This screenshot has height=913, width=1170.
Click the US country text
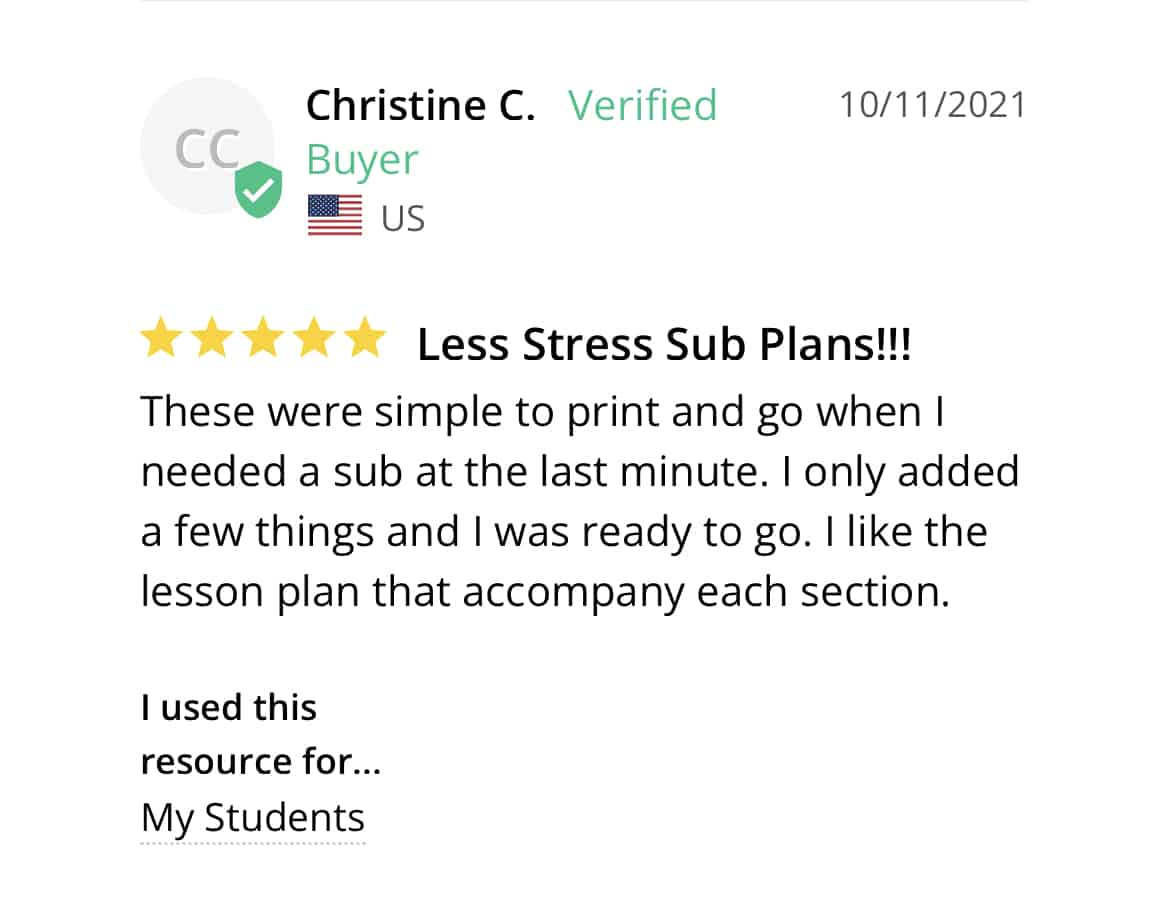[x=403, y=219]
